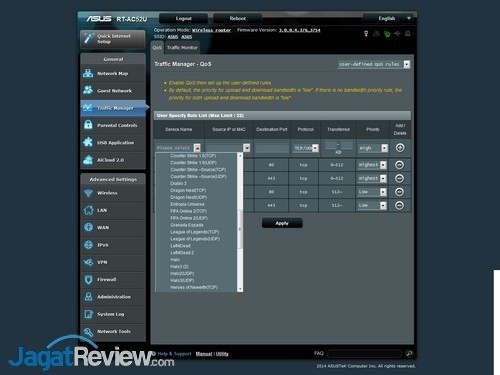Open the firmware version link
Image resolution: width=500 pixels, height=375 pixels.
(x=299, y=30)
